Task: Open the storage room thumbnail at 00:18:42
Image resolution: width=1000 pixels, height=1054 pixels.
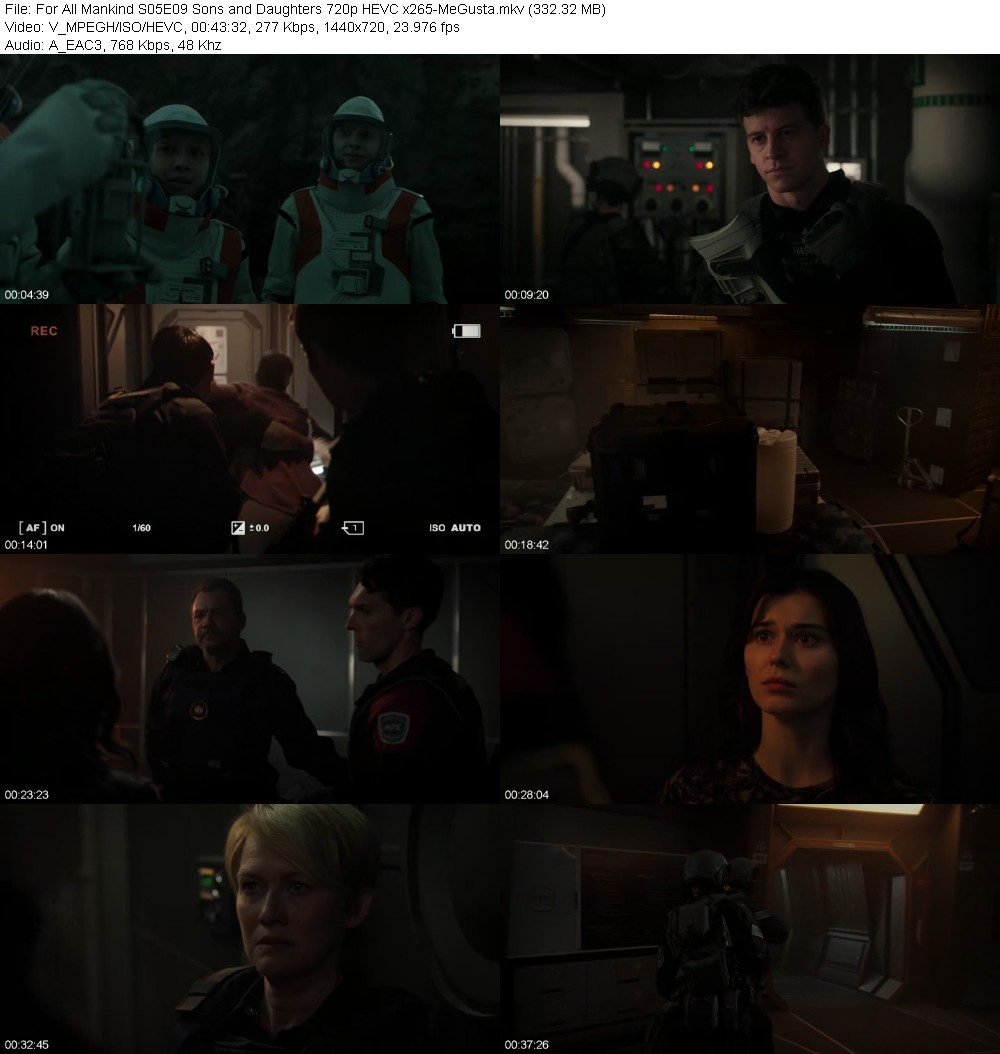Action: click(750, 429)
